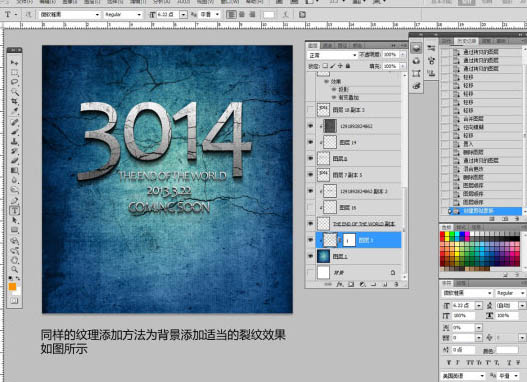The width and height of the screenshot is (527, 382).
Task: Select the Rectangular Marquee tool
Action: click(x=14, y=72)
